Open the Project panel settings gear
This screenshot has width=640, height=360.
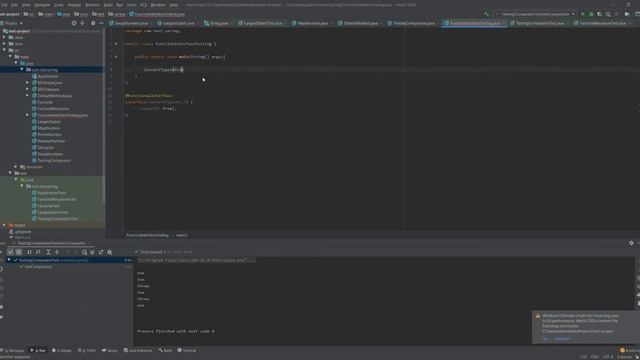pyautogui.click(x=93, y=23)
